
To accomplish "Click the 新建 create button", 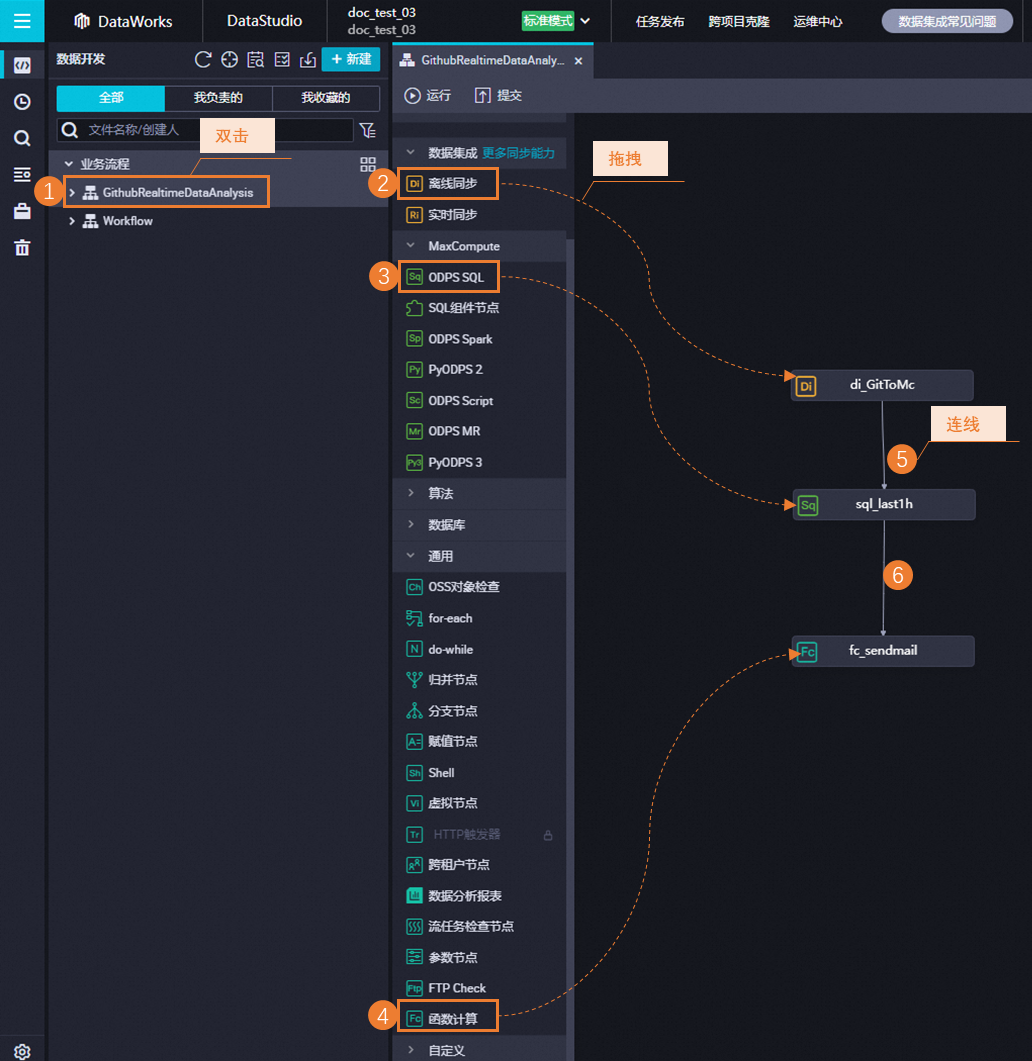I will click(x=351, y=60).
